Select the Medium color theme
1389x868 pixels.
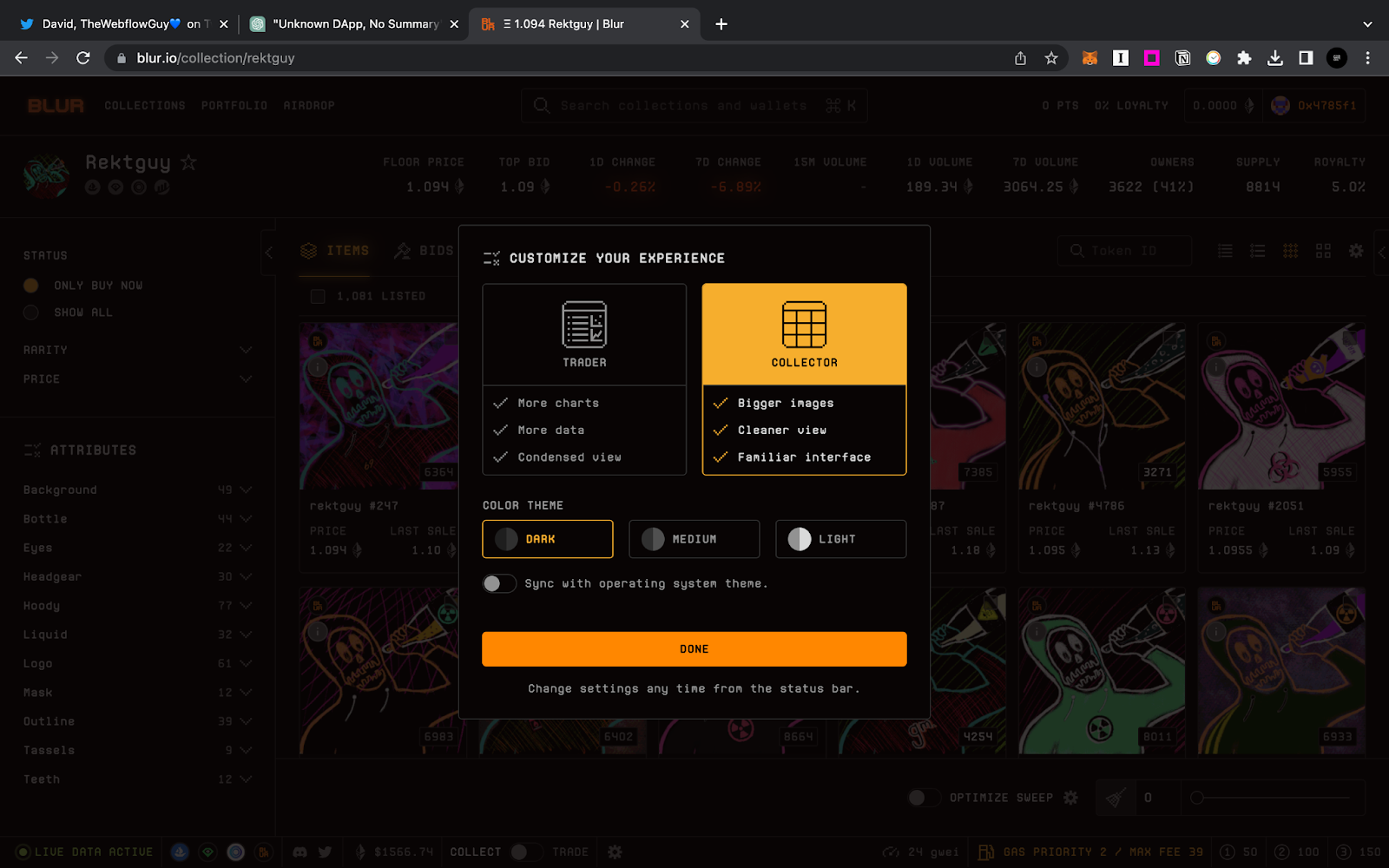pyautogui.click(x=694, y=539)
